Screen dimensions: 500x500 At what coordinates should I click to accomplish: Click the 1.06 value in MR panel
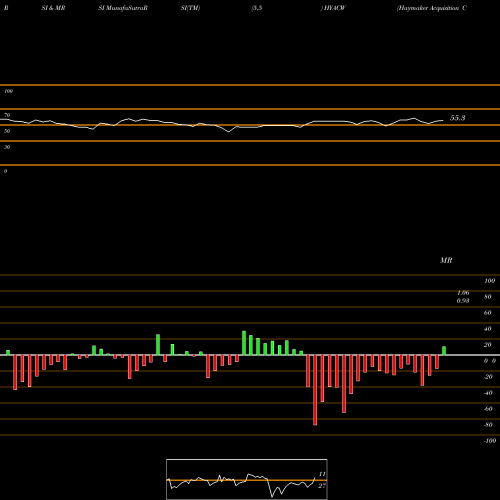pyautogui.click(x=463, y=293)
